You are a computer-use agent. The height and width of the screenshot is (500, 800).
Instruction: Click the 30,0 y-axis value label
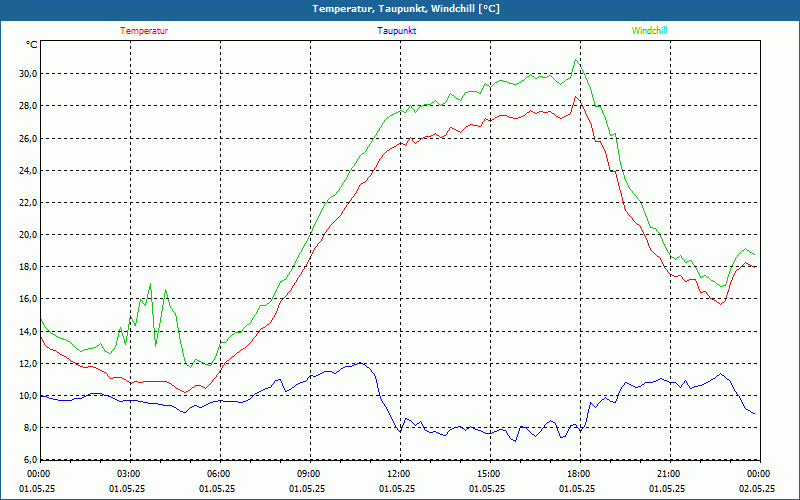pyautogui.click(x=25, y=74)
